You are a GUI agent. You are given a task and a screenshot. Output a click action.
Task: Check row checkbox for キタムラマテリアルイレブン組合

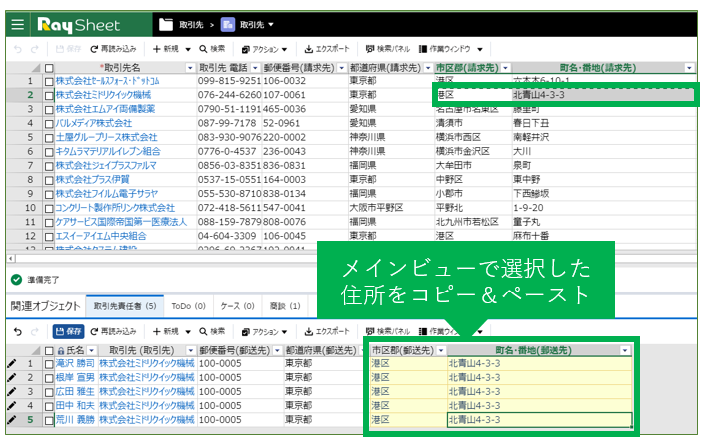[49, 152]
